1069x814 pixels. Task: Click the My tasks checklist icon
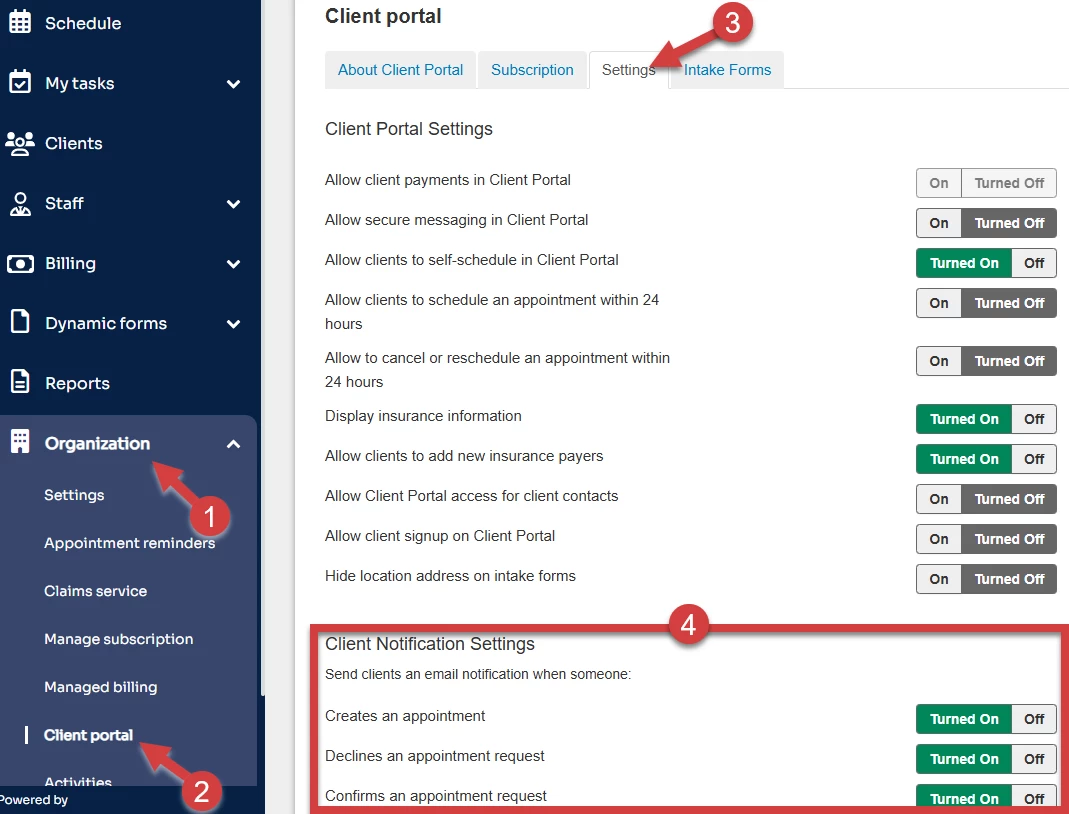click(x=20, y=82)
